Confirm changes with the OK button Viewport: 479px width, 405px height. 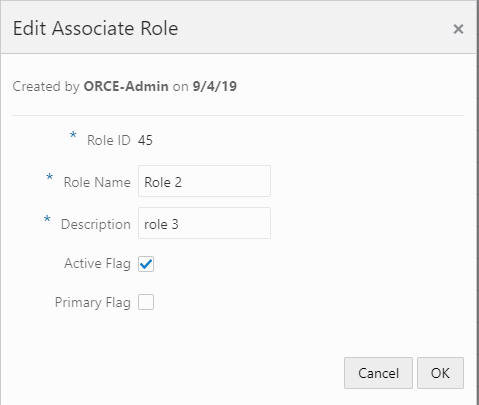point(440,373)
